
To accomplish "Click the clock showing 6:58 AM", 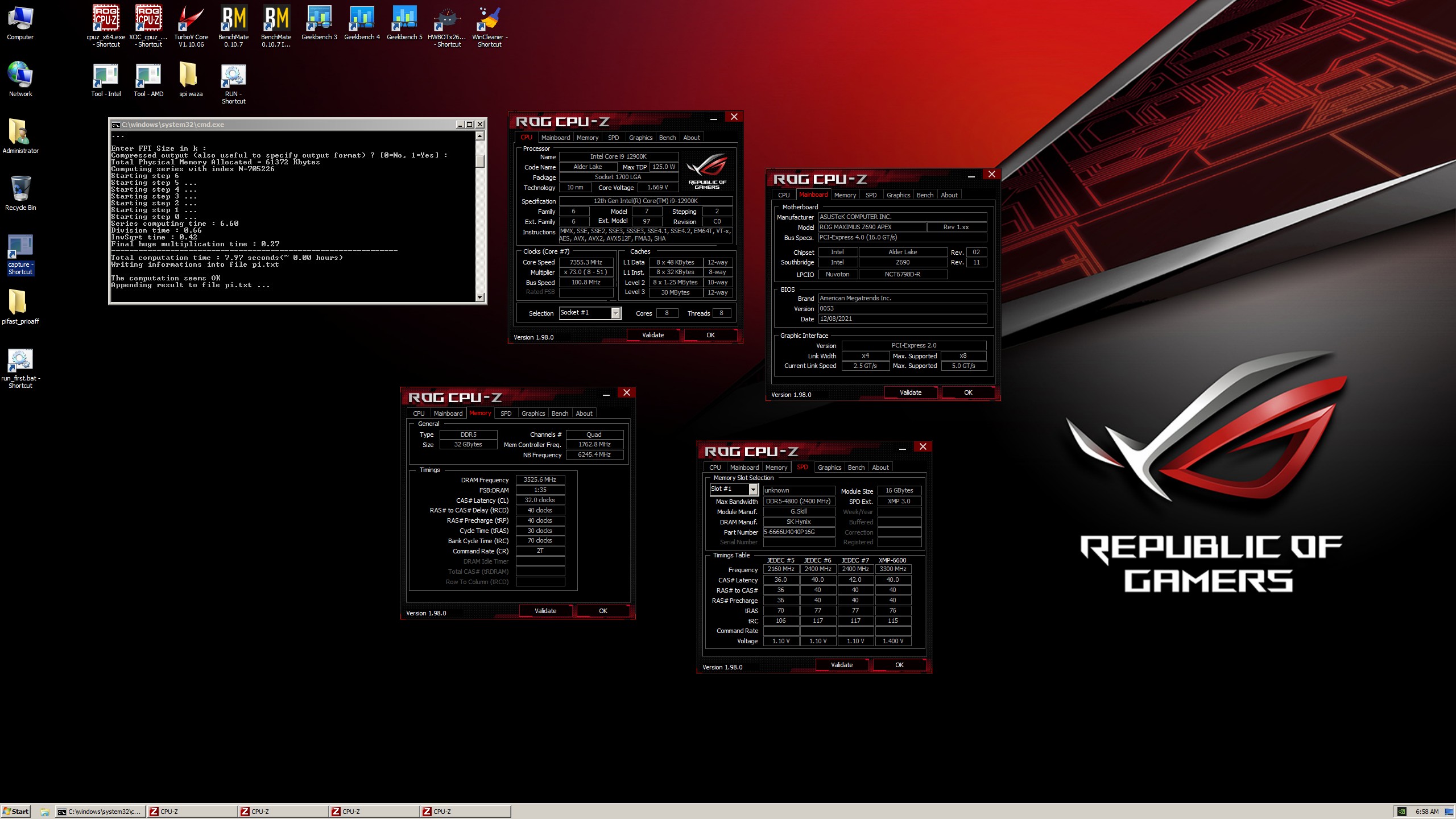I will [1426, 812].
